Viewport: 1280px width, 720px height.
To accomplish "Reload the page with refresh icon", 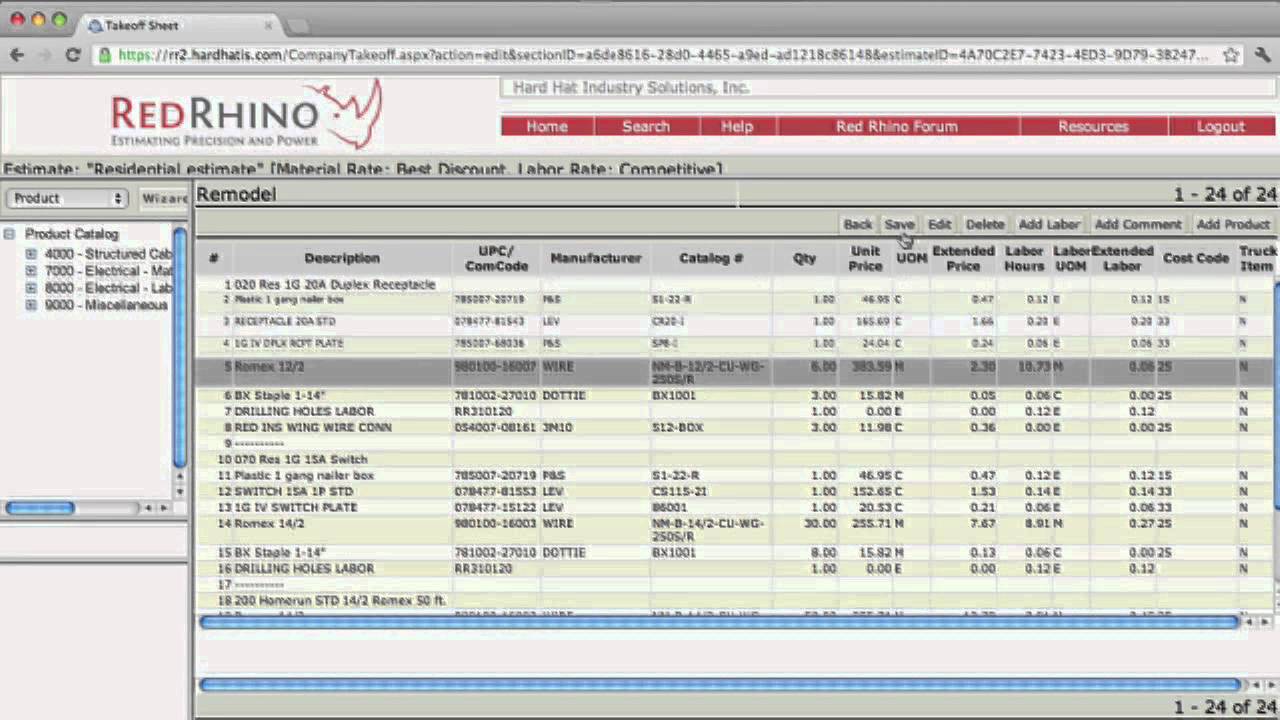I will (x=72, y=55).
